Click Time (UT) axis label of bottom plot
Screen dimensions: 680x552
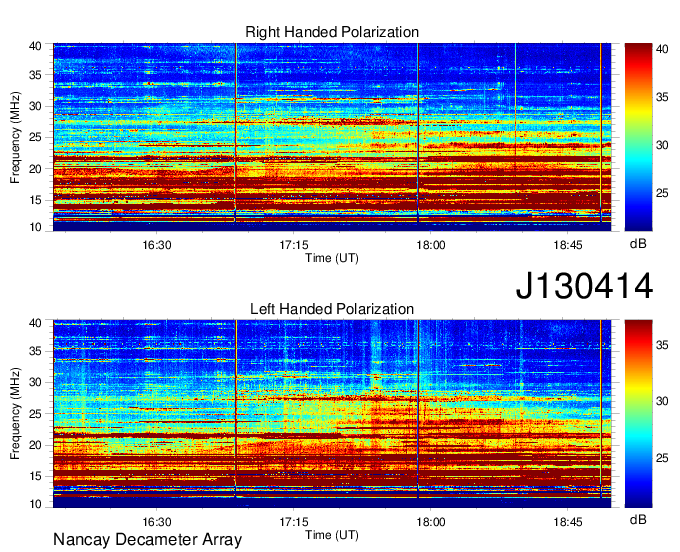332,535
